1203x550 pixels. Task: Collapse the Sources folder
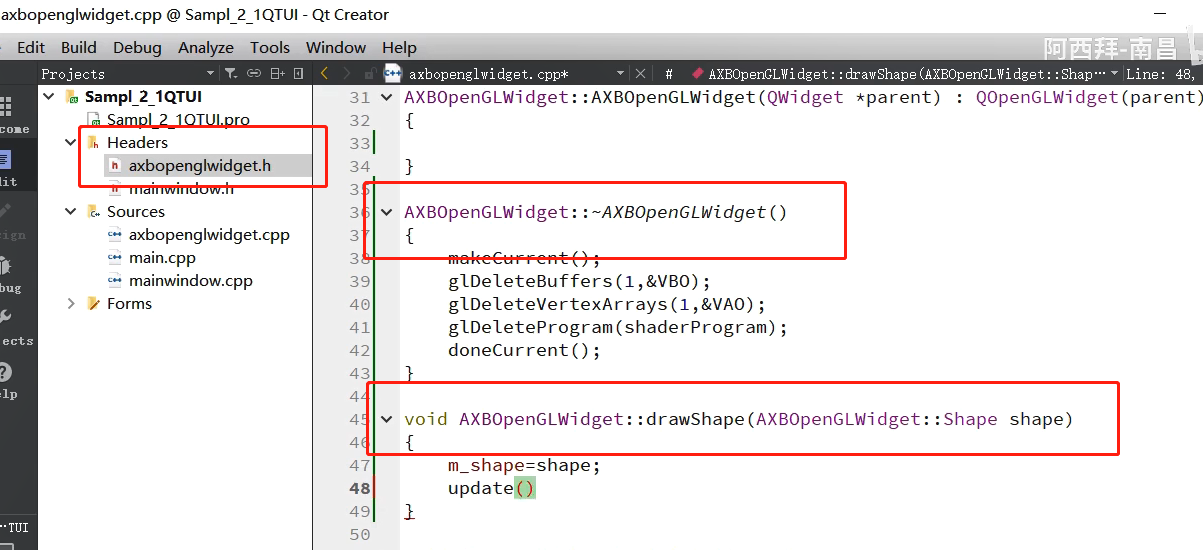[70, 211]
